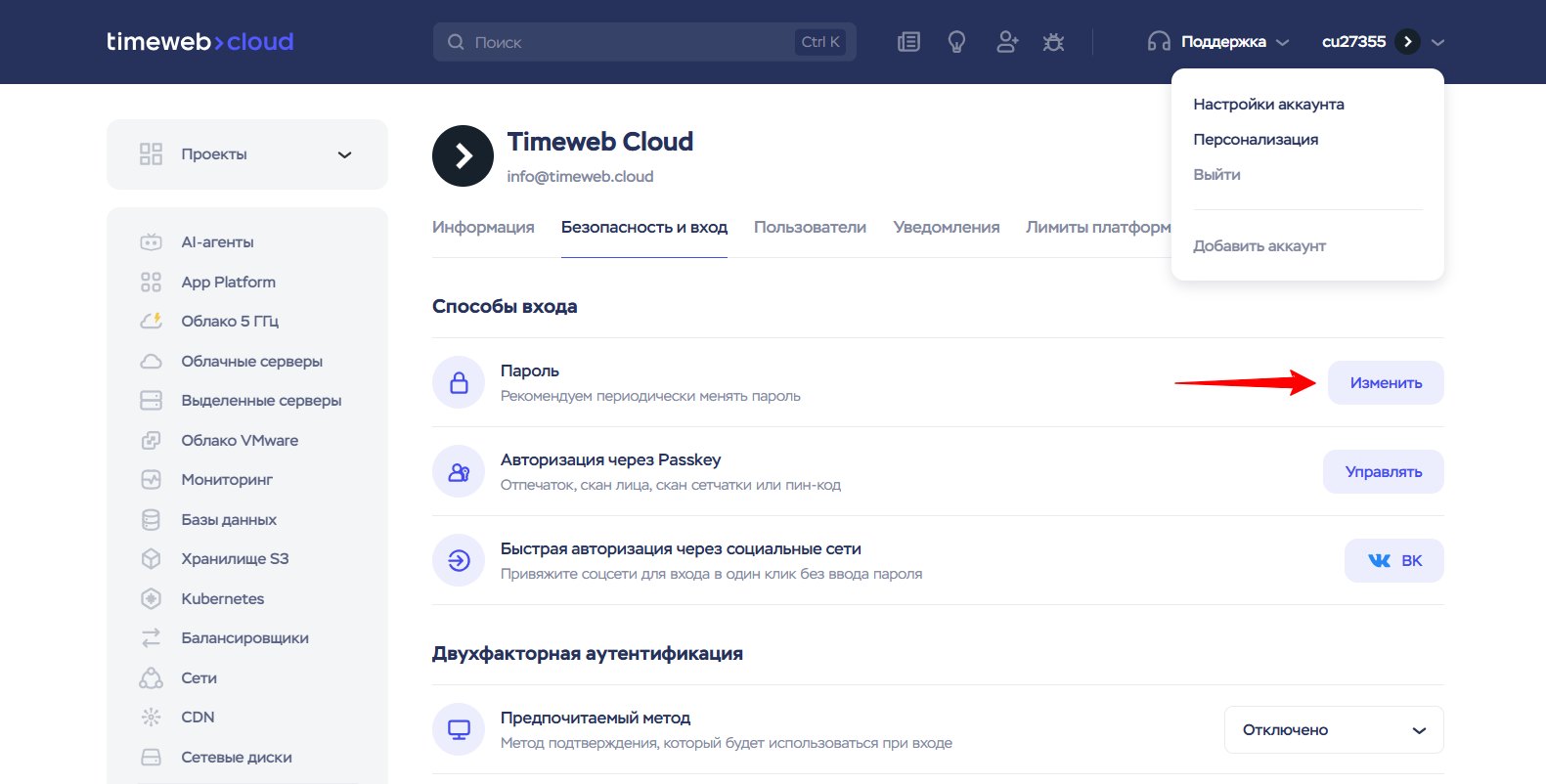Click the cu27355 account avatar
The width and height of the screenshot is (1546, 784).
[x=1407, y=42]
